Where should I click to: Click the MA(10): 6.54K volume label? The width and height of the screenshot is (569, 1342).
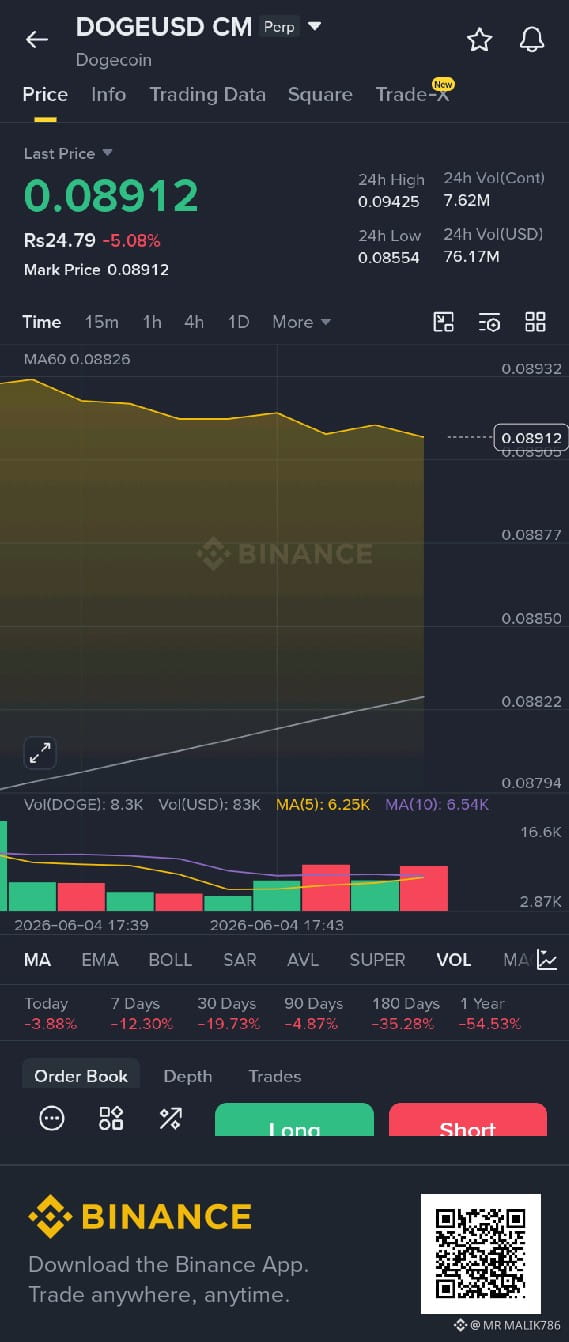point(437,804)
